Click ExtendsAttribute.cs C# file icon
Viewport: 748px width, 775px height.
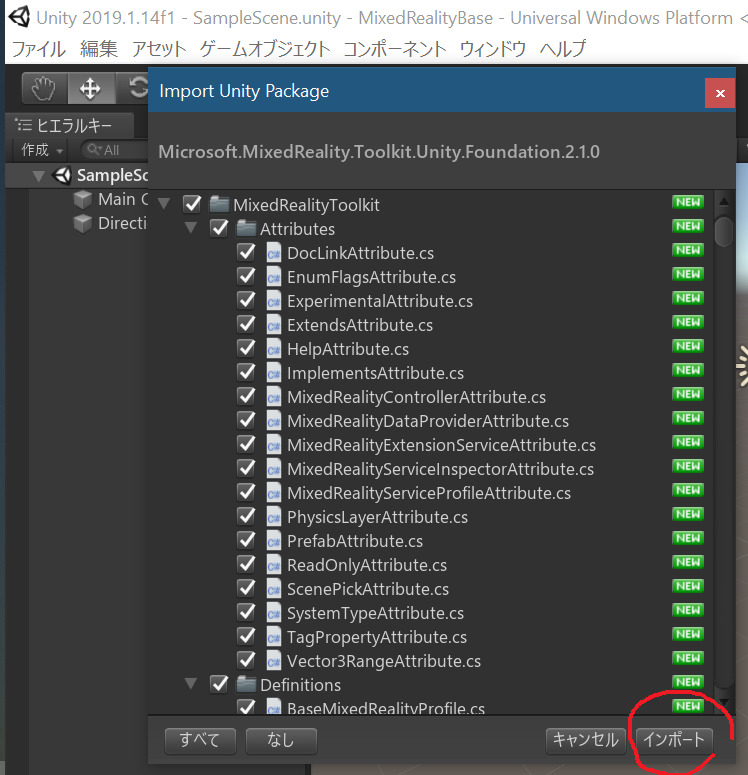click(273, 325)
